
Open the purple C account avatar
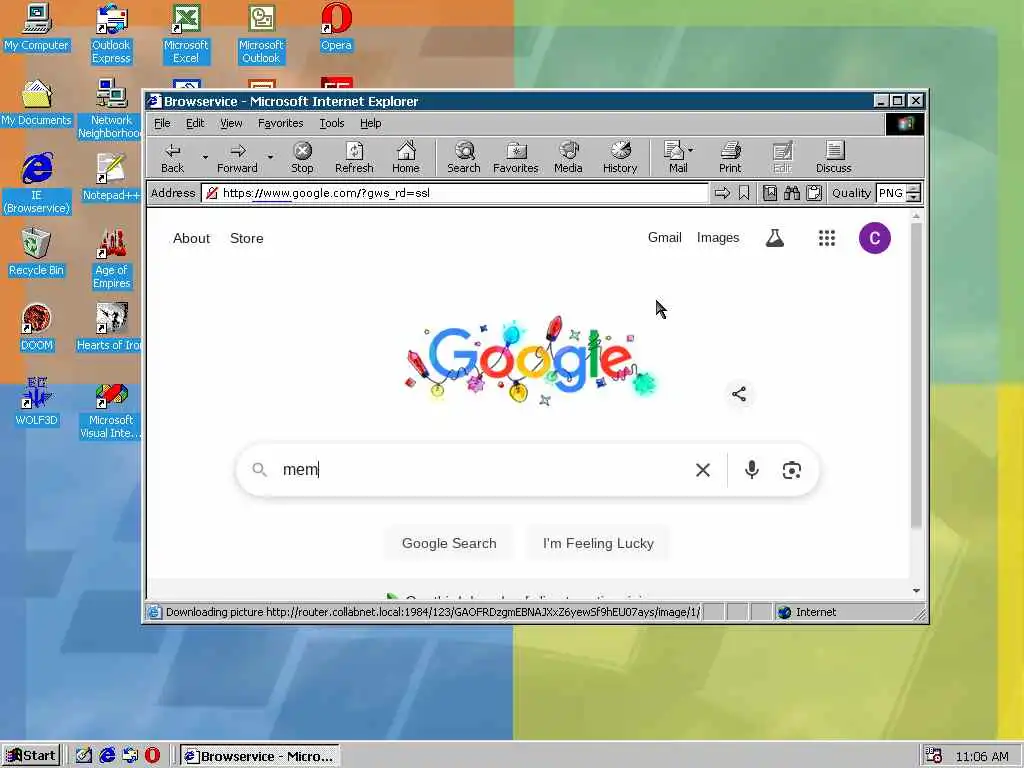point(874,238)
